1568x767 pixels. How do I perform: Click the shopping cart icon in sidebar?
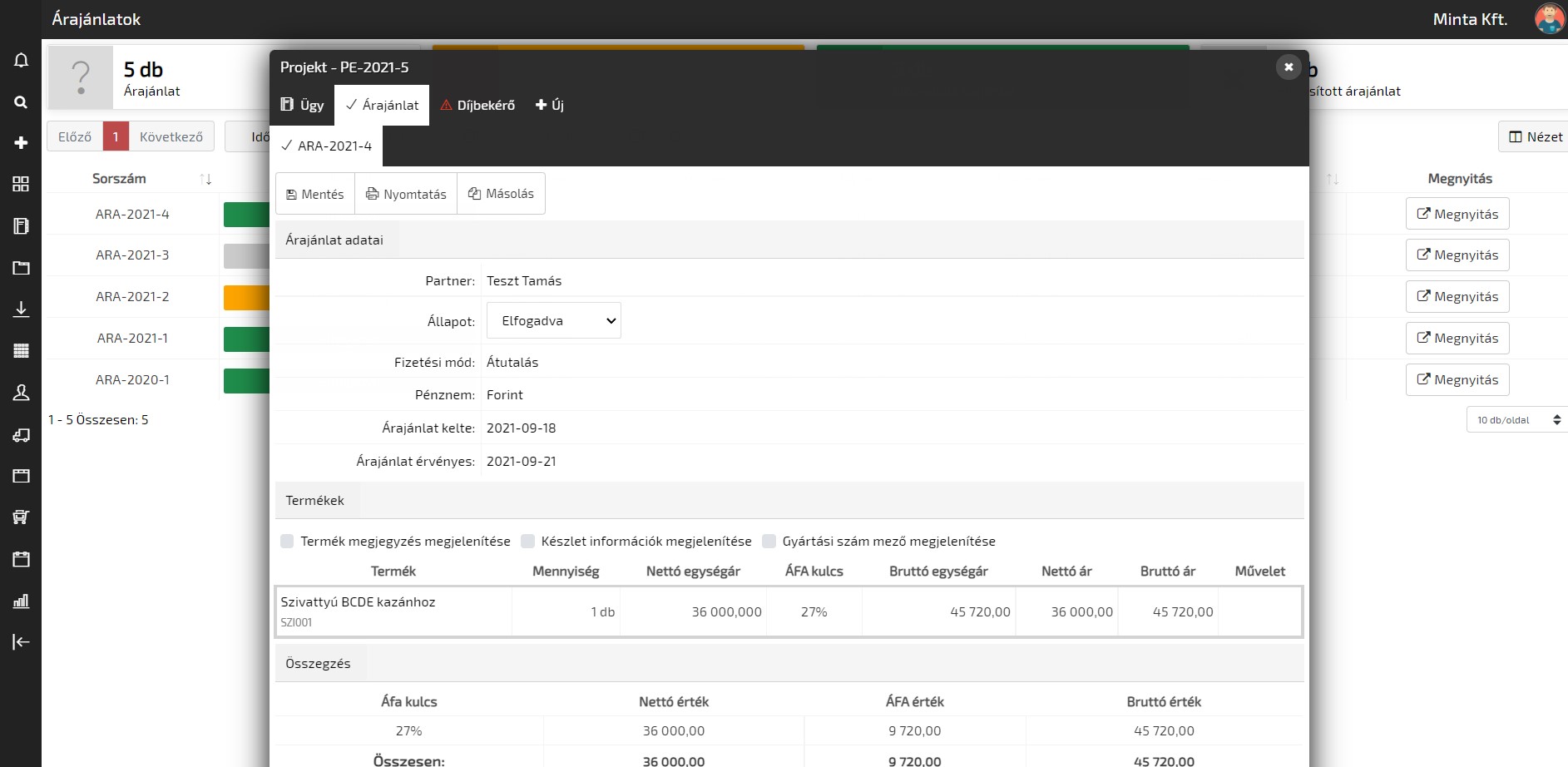coord(21,517)
